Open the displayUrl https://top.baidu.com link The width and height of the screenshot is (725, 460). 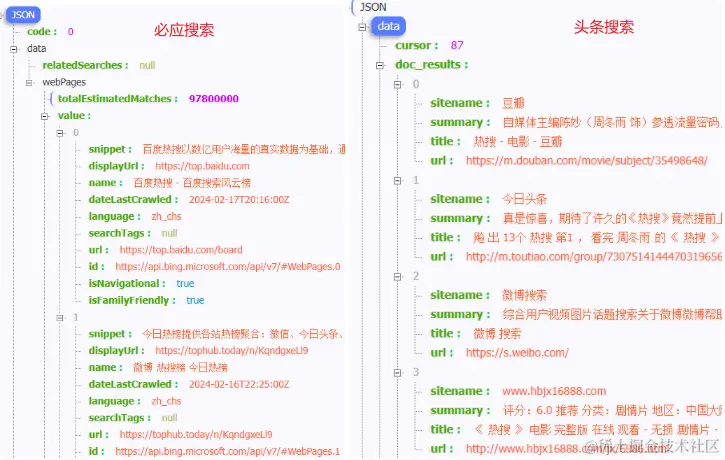tap(202, 166)
